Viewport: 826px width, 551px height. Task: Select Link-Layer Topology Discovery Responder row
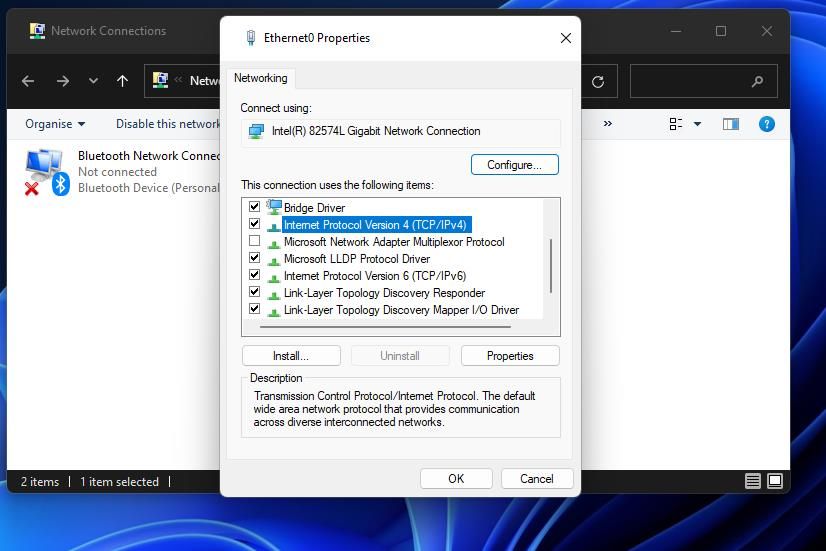(x=384, y=293)
